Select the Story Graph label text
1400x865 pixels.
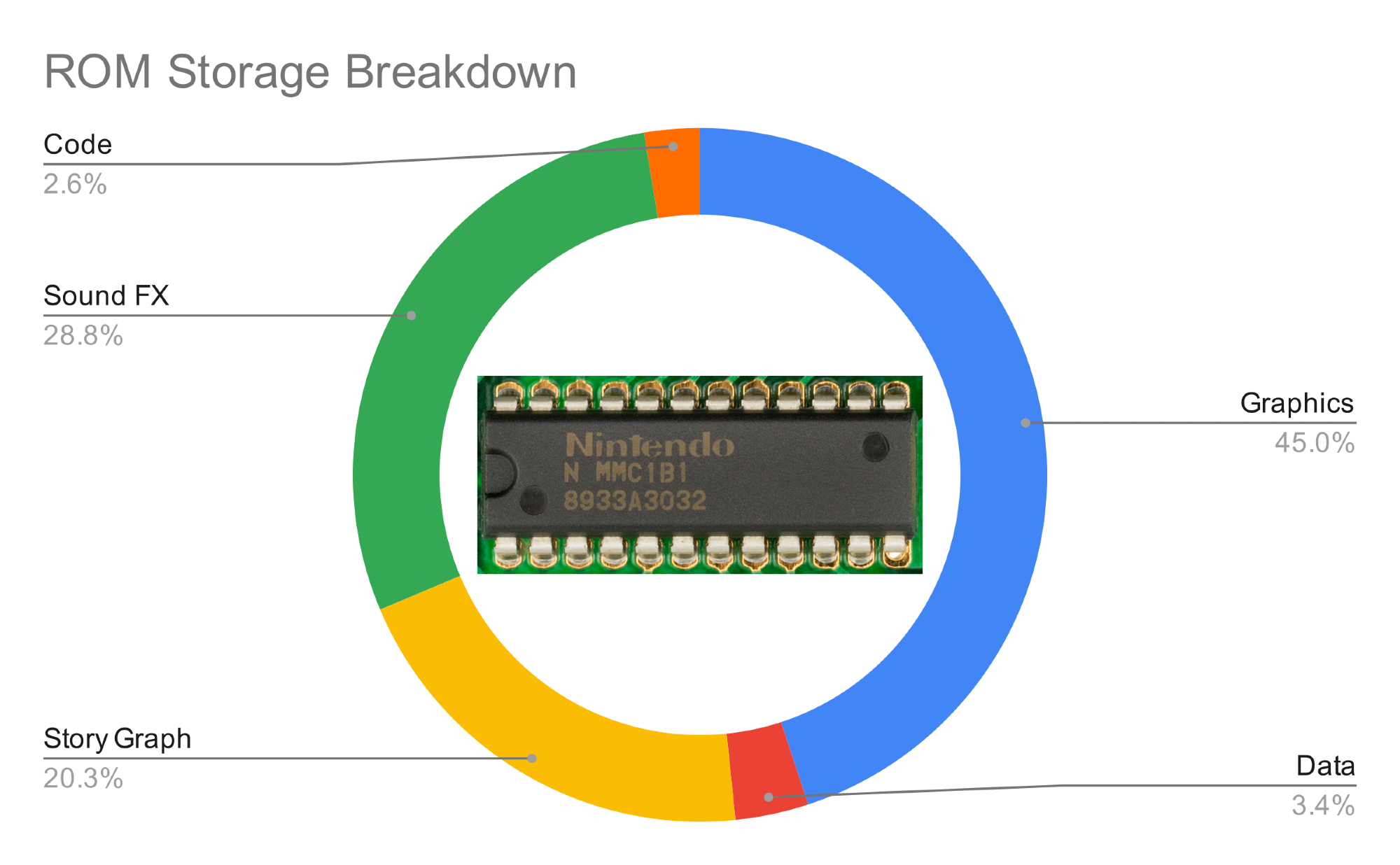pos(117,739)
